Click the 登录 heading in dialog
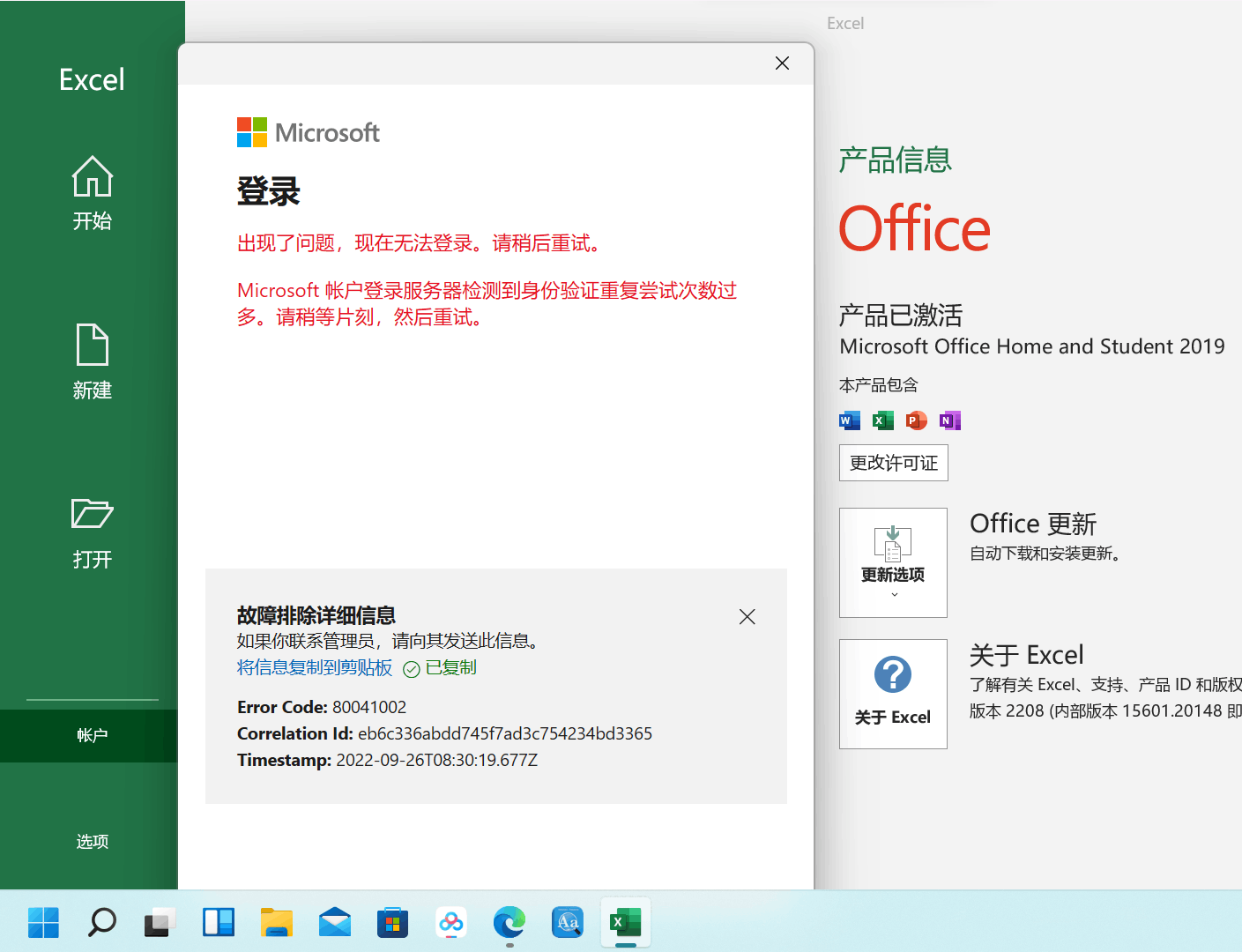1242x952 pixels. click(269, 191)
